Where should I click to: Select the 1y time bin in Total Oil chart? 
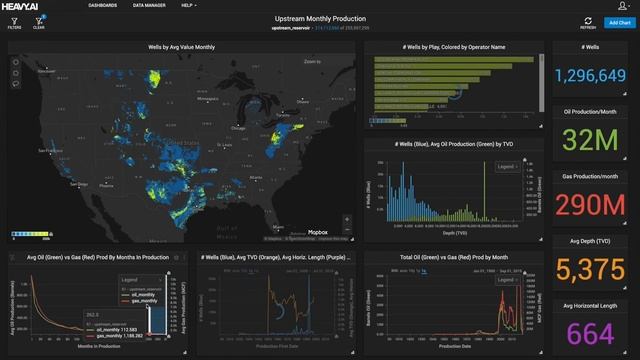424,271
